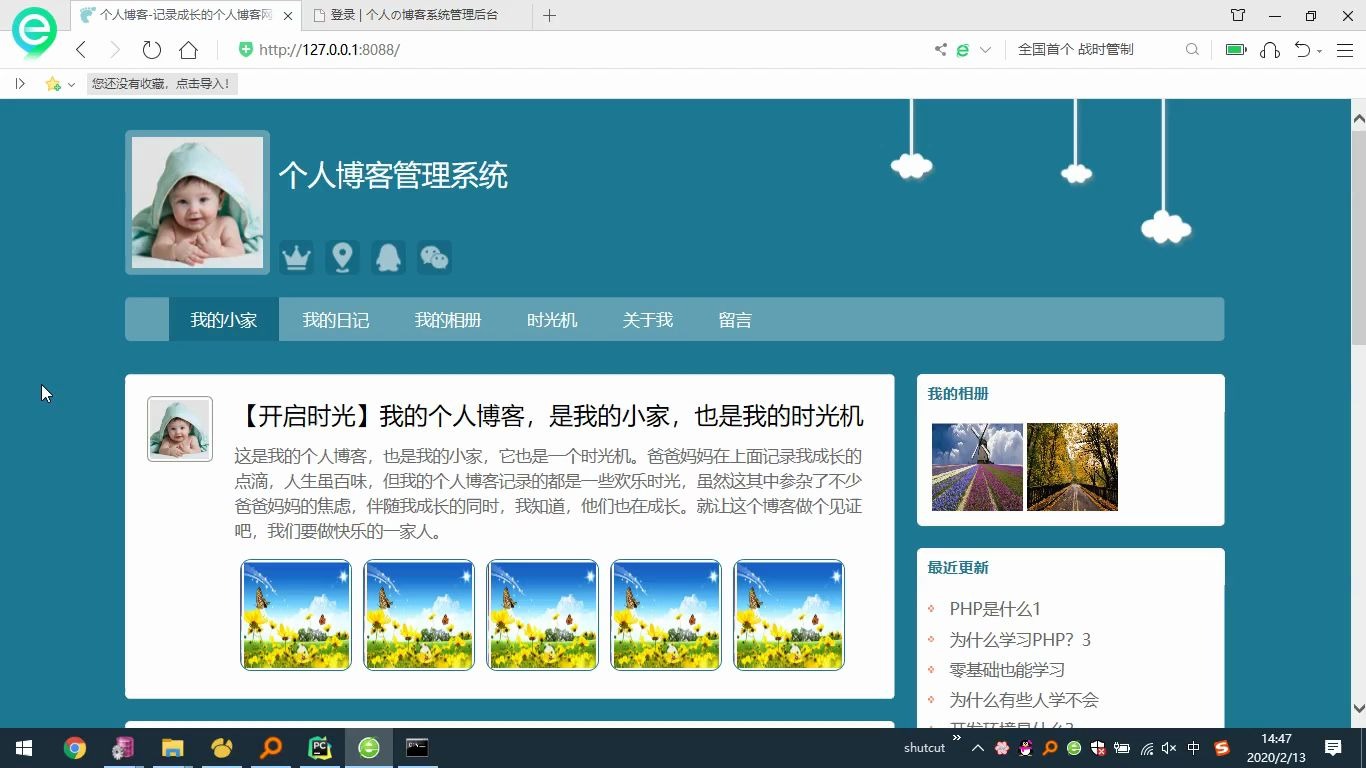Open the 留言 menu item
Screen dimensions: 1366x768
[x=735, y=320]
